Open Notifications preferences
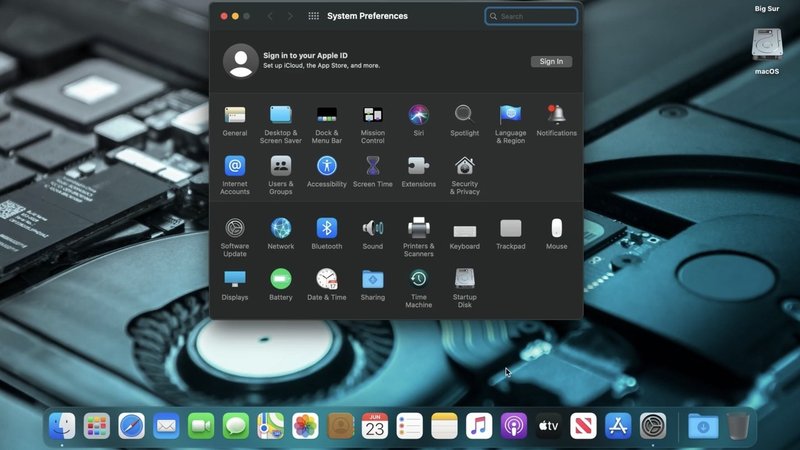 (556, 121)
